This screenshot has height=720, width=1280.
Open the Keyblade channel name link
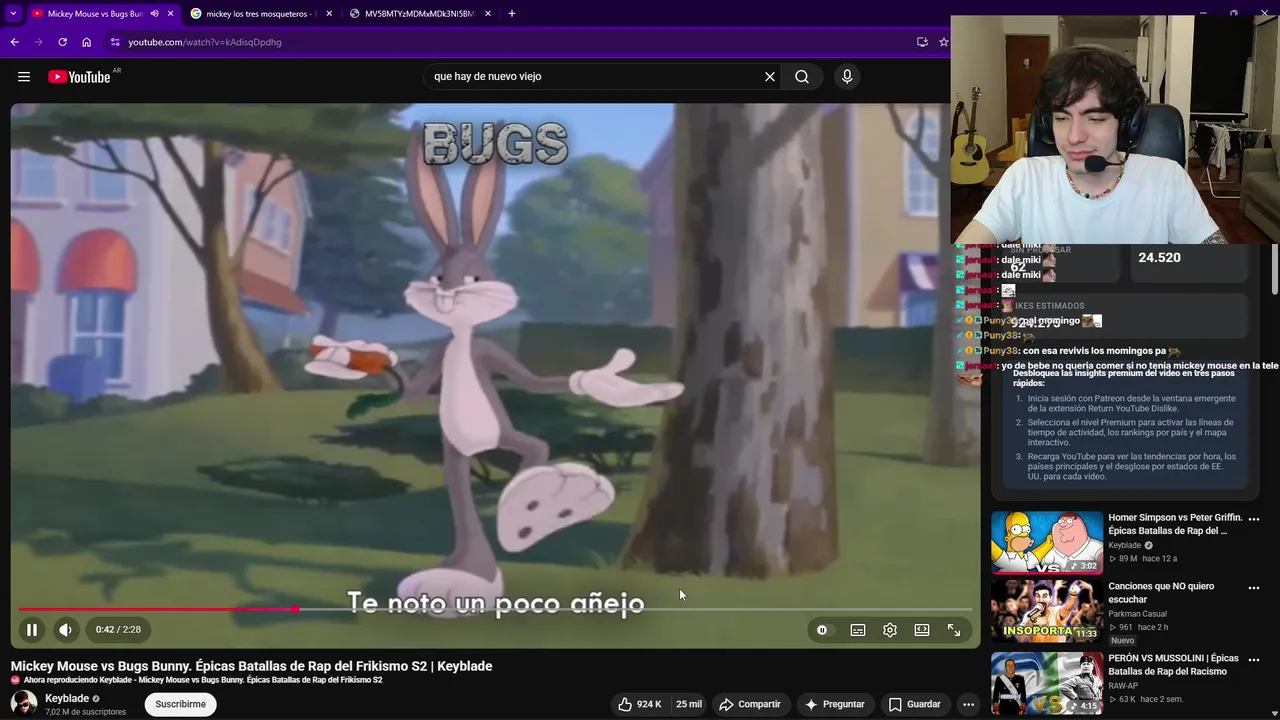coord(67,698)
